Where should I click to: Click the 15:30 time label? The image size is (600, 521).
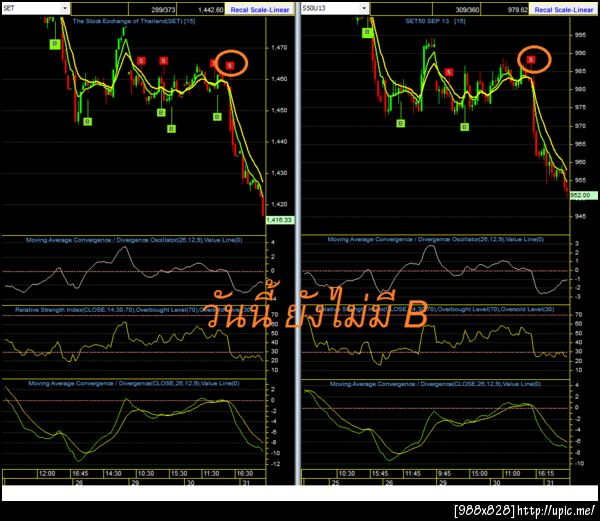point(179,474)
